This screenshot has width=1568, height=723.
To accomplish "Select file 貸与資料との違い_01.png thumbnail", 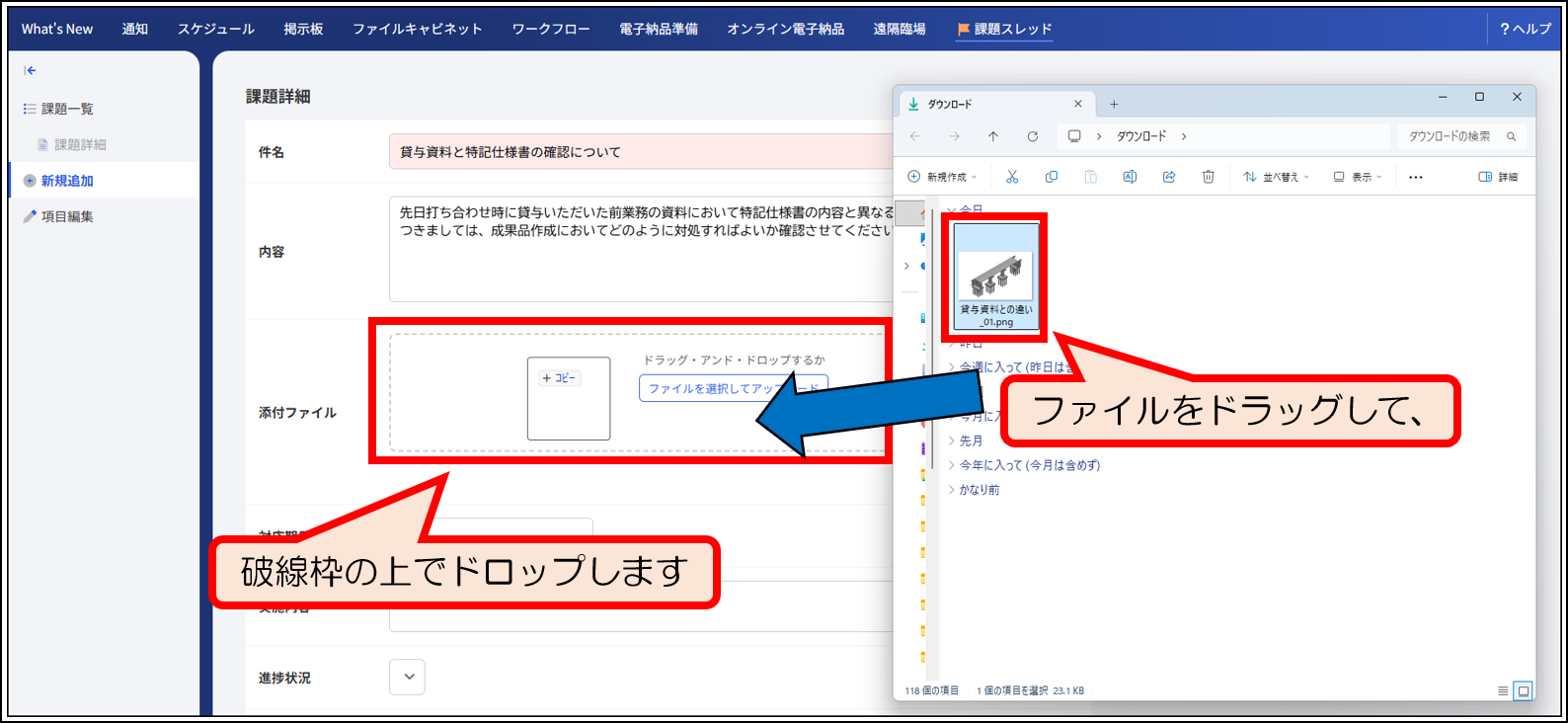I will point(996,276).
